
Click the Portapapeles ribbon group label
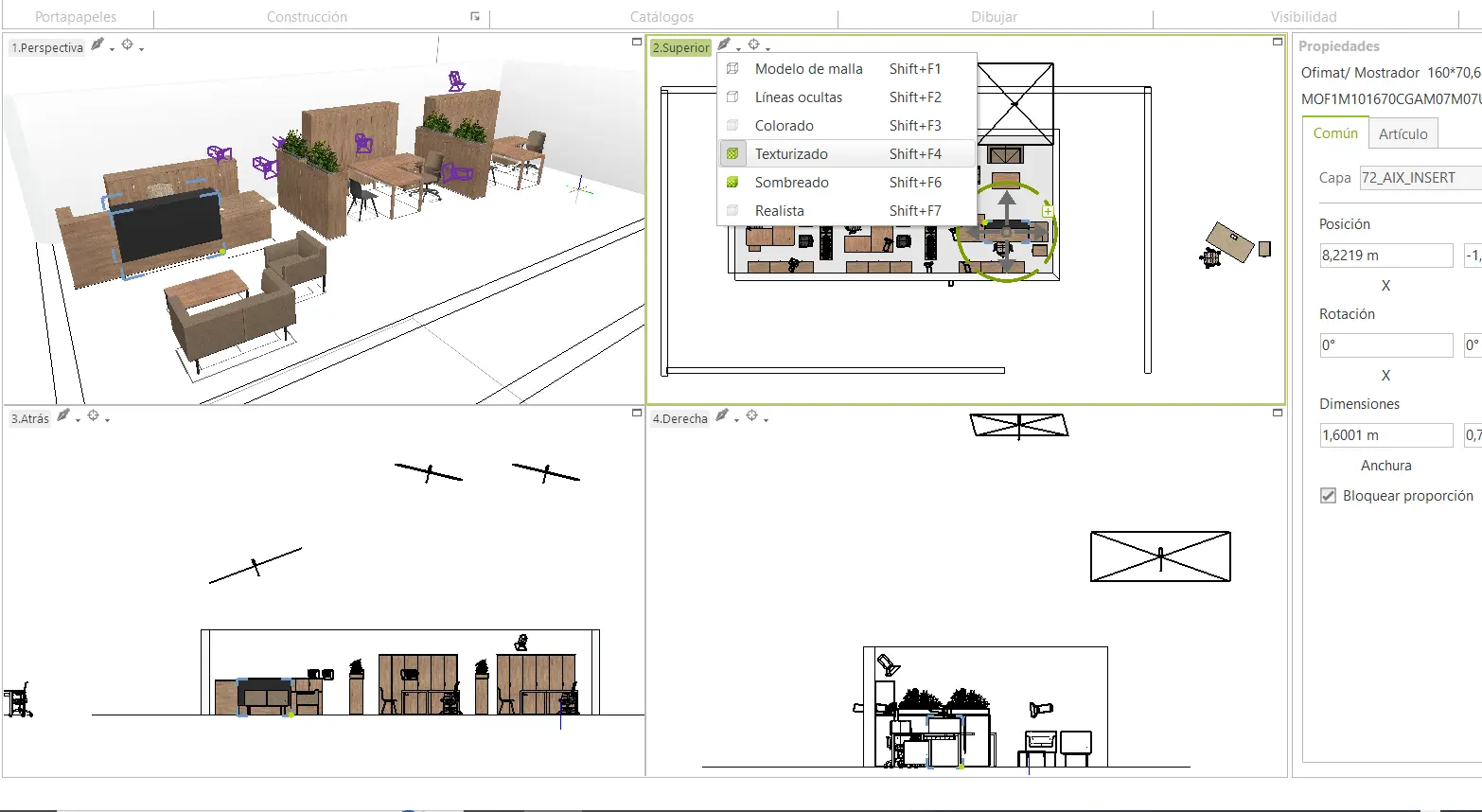(x=76, y=17)
